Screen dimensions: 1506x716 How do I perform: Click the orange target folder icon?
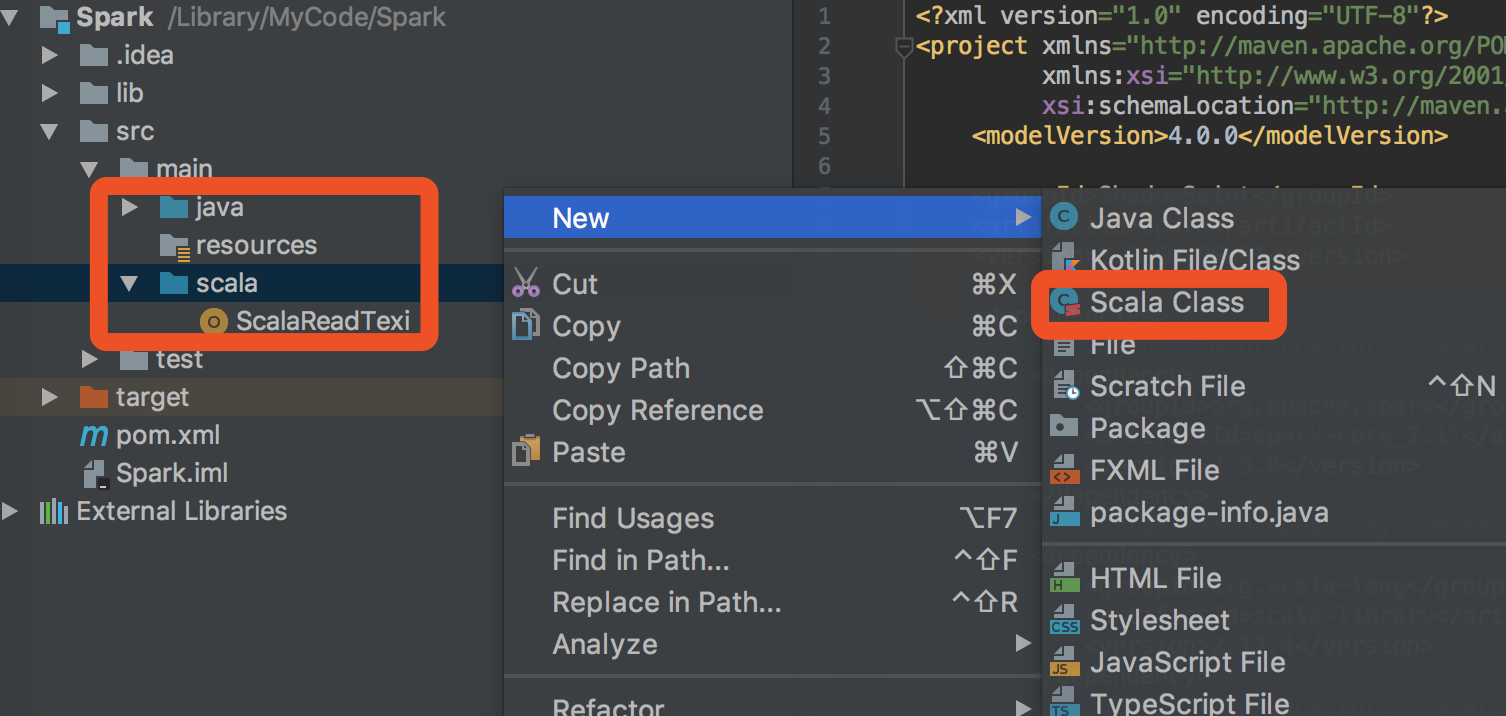93,397
